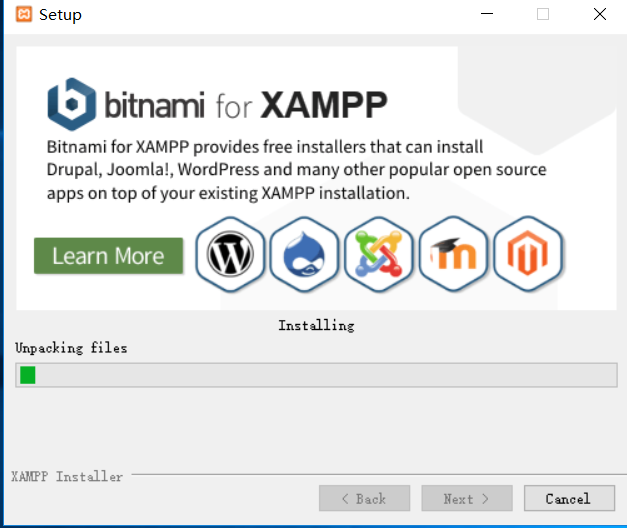This screenshot has width=627, height=528.
Task: Click the "bitnami for XAMPP" banner heading
Action: tap(246, 105)
